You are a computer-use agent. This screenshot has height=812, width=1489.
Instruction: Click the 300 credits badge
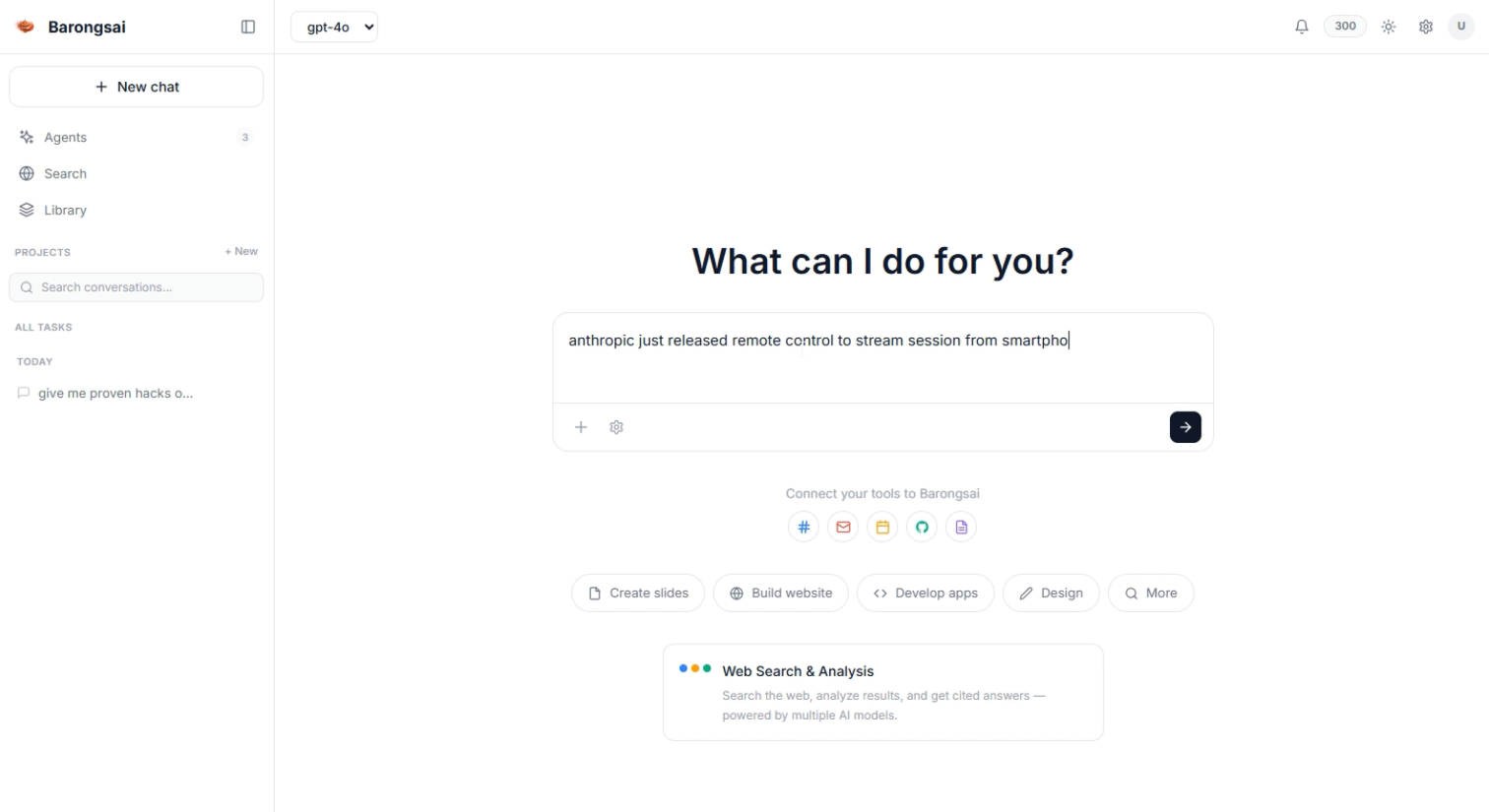1345,27
